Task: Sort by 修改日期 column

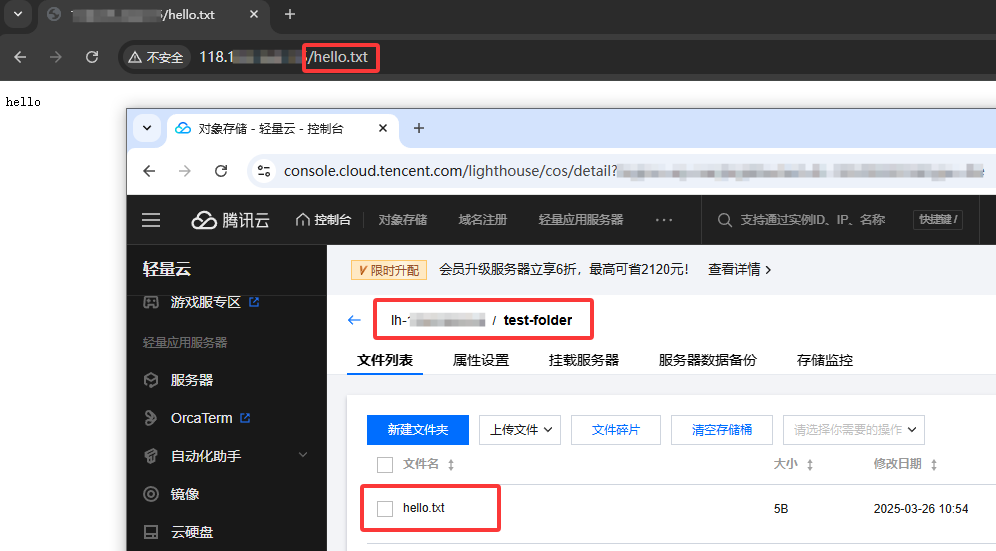Action: 934,465
